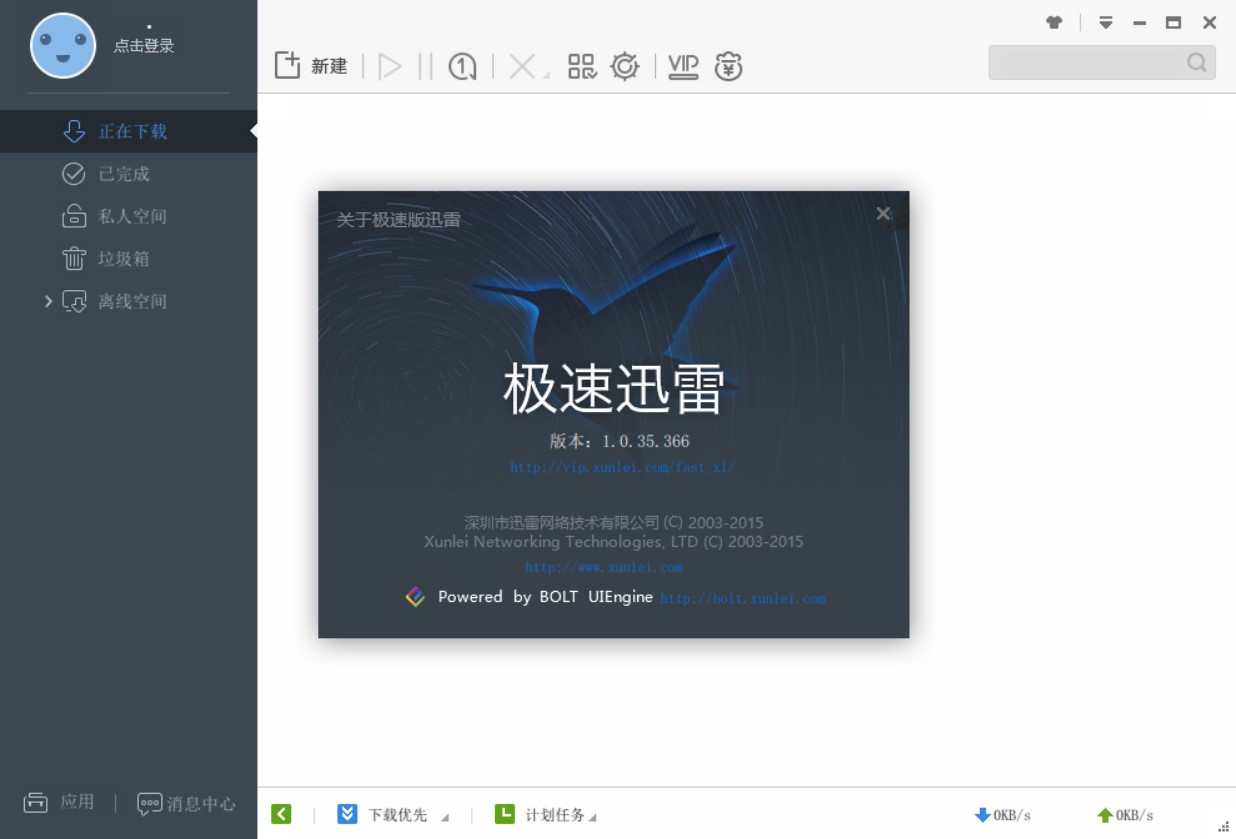Start download with the play icon
The image size is (1236, 839).
[390, 66]
